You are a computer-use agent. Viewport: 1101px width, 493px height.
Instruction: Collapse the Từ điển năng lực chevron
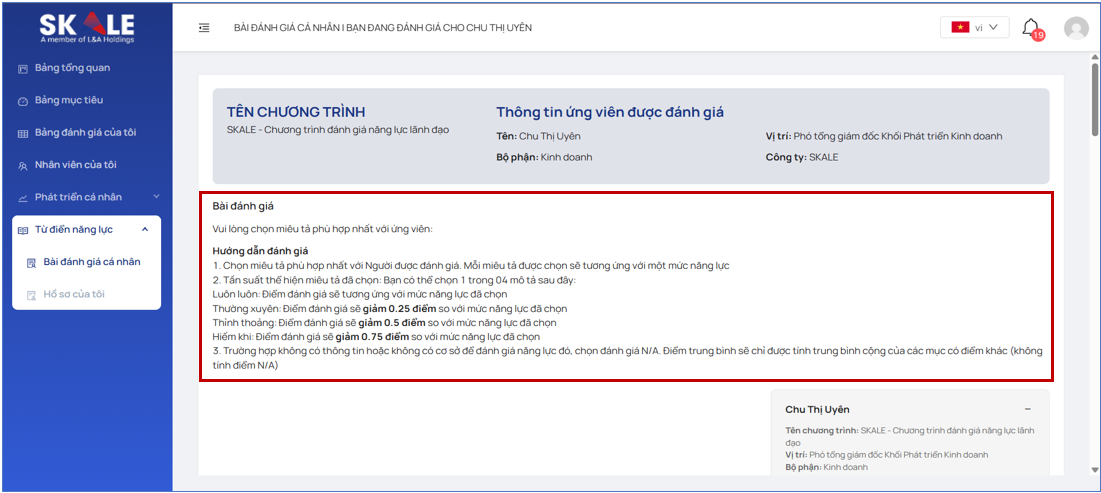pos(145,230)
